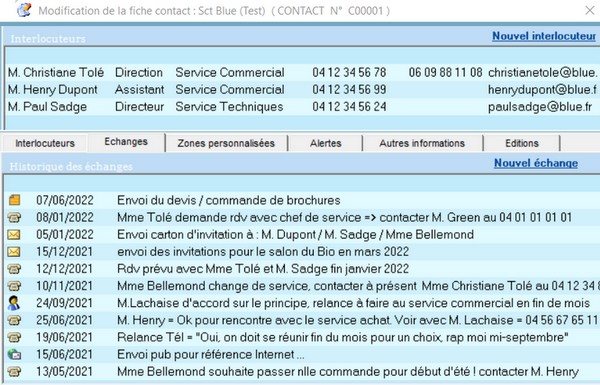Click the phone icon on the 08/01/2022 exchange

(15, 217)
